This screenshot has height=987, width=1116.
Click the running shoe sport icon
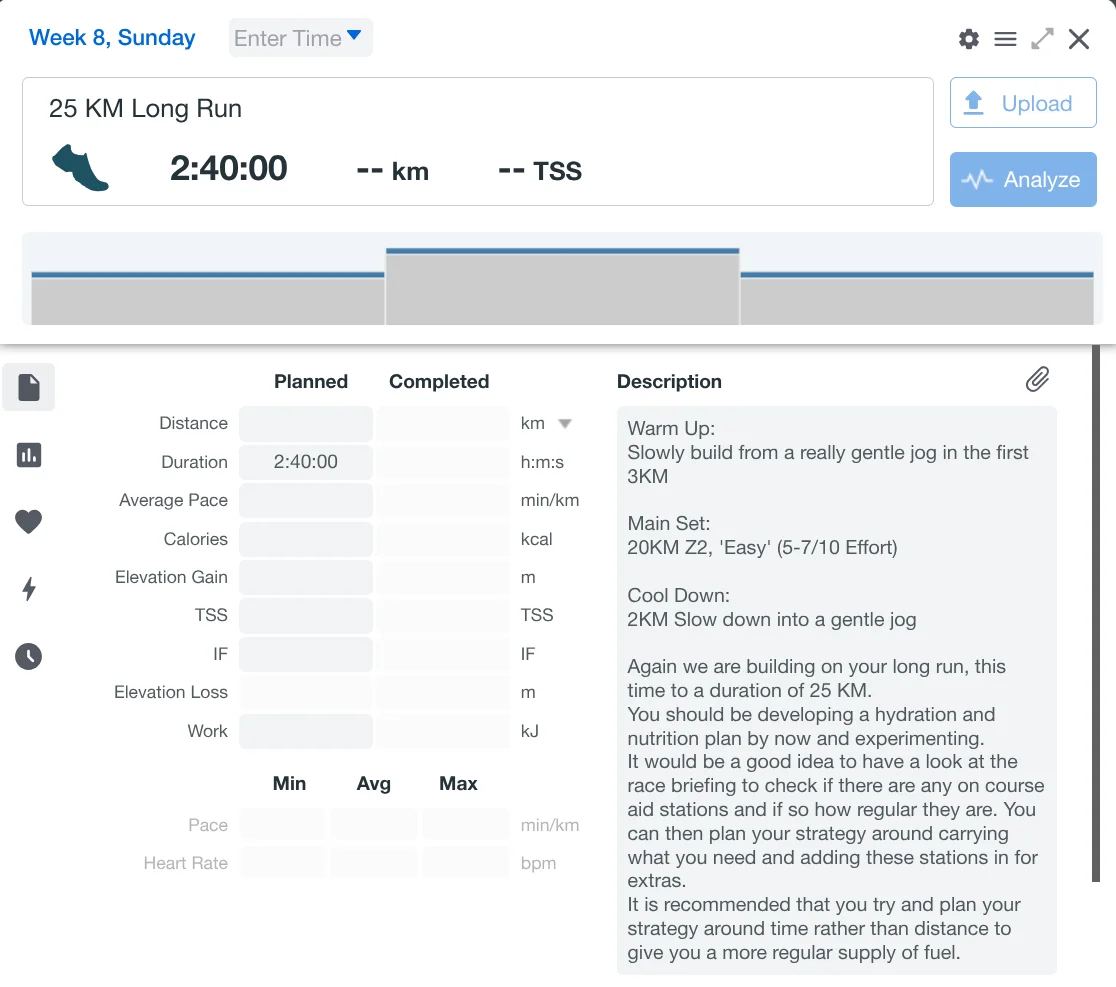click(80, 168)
